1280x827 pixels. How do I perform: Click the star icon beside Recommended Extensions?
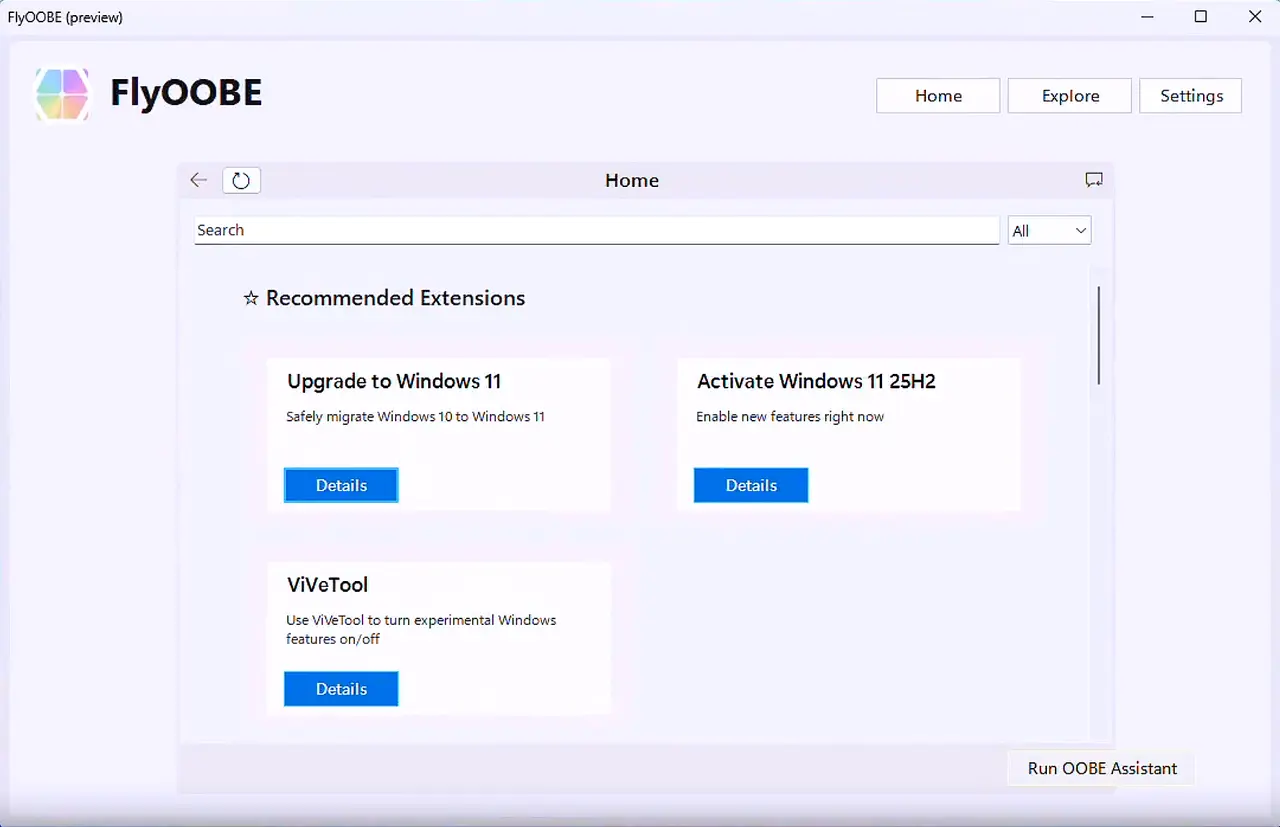click(x=251, y=299)
